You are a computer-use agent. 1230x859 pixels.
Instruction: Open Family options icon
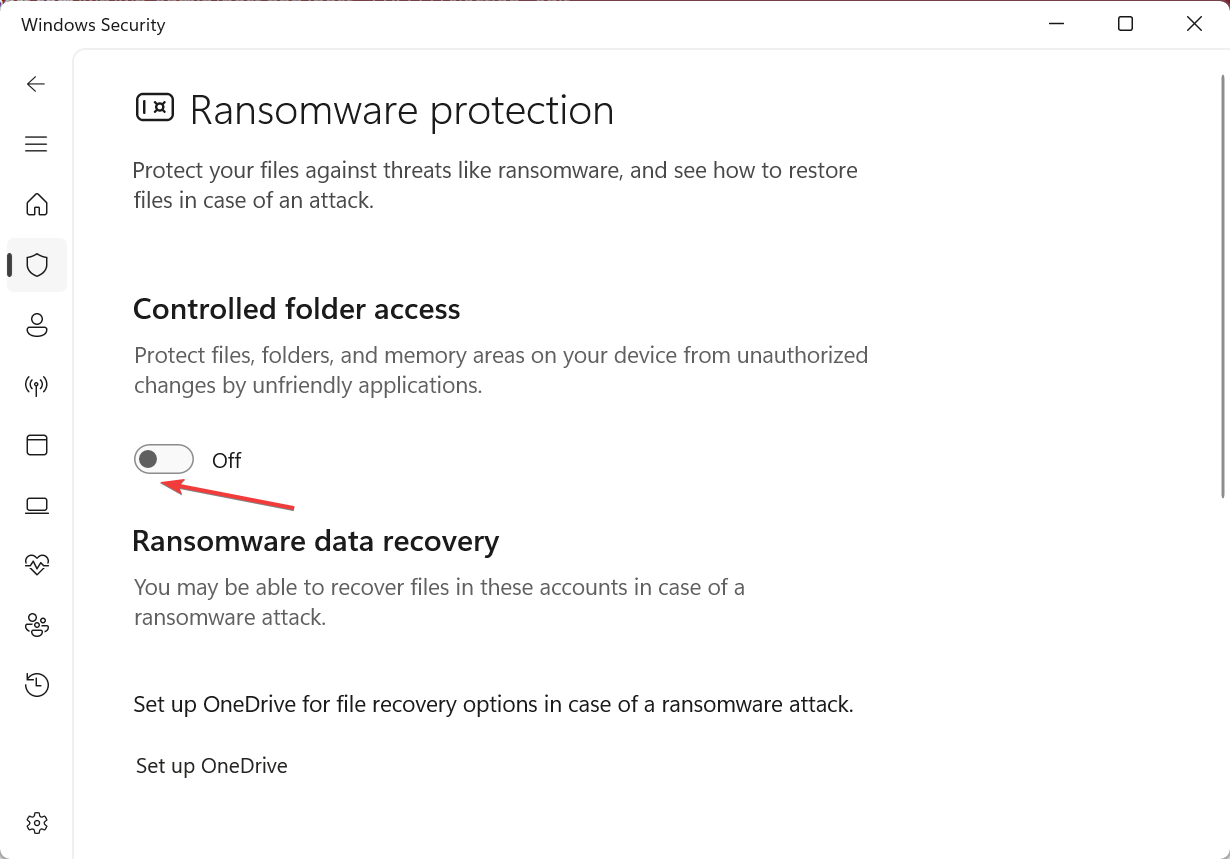click(37, 625)
